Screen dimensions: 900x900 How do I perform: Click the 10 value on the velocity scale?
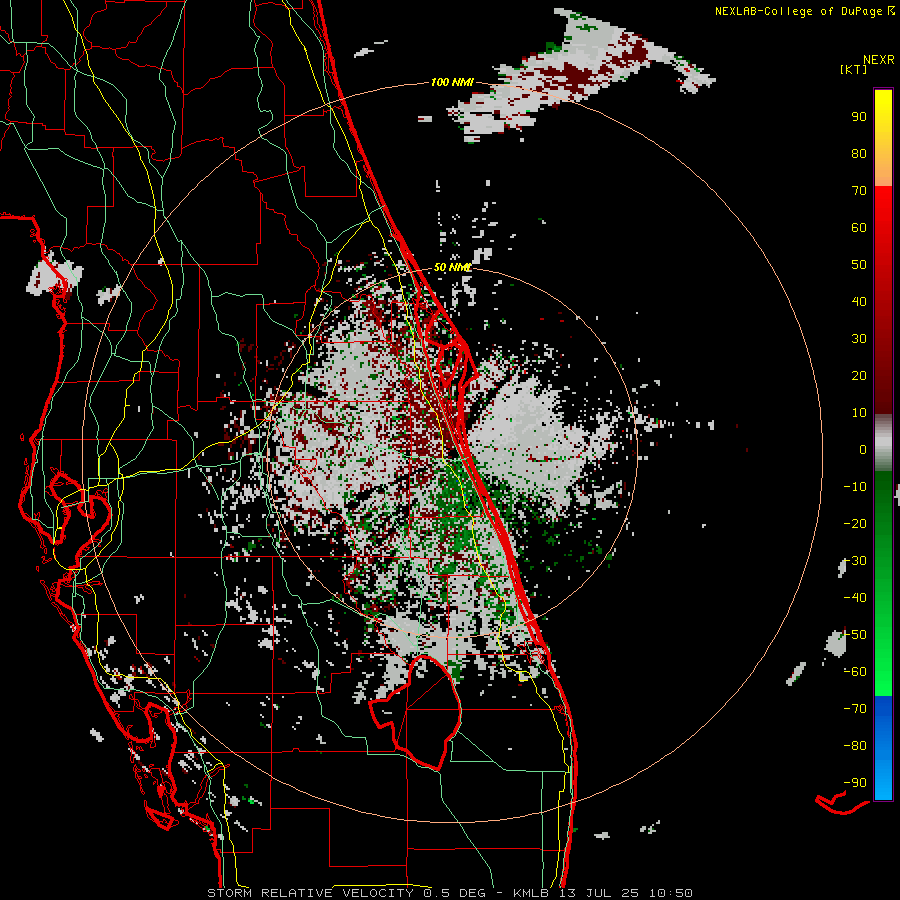859,413
